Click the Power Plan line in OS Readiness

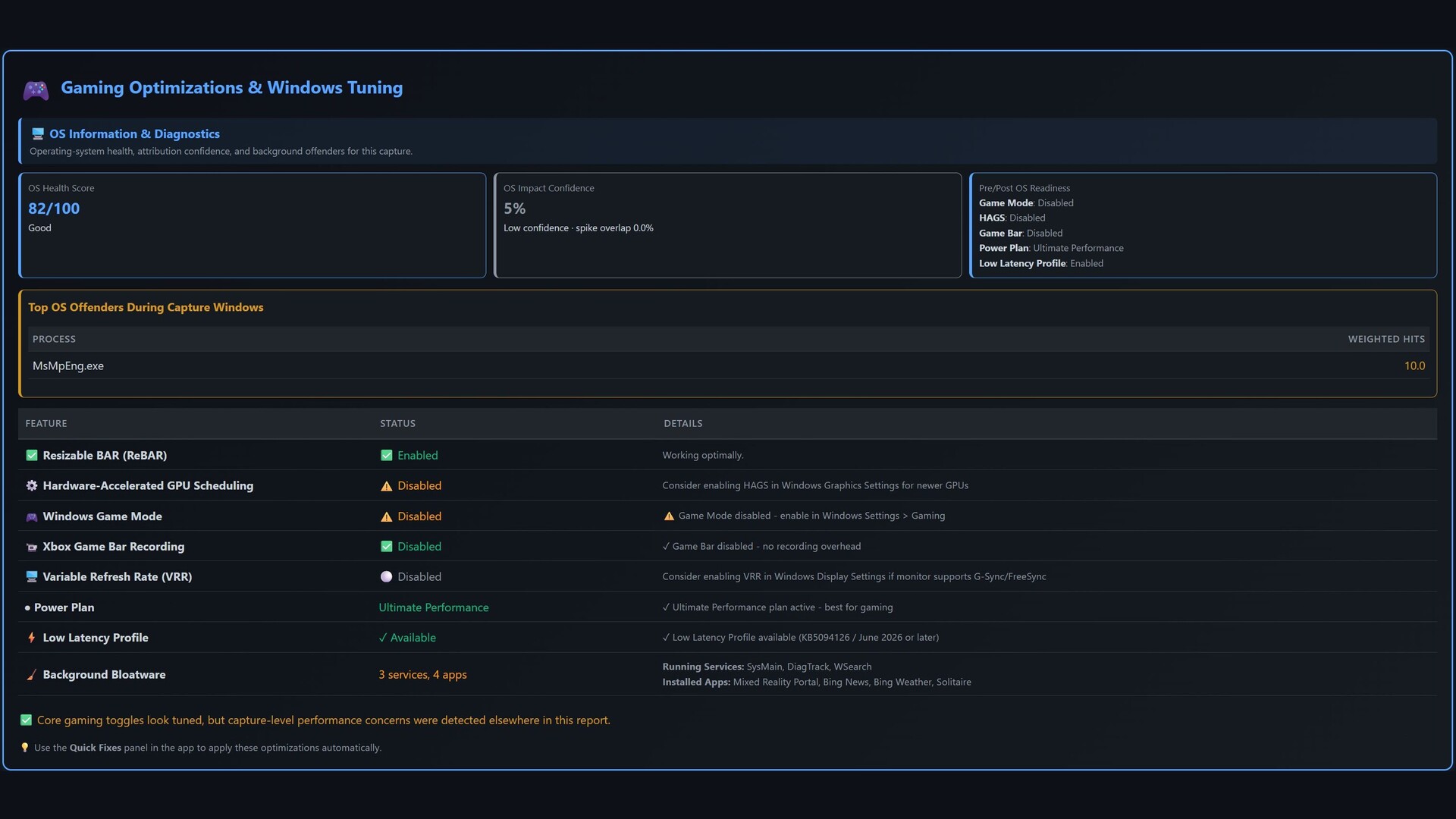[x=1051, y=249]
